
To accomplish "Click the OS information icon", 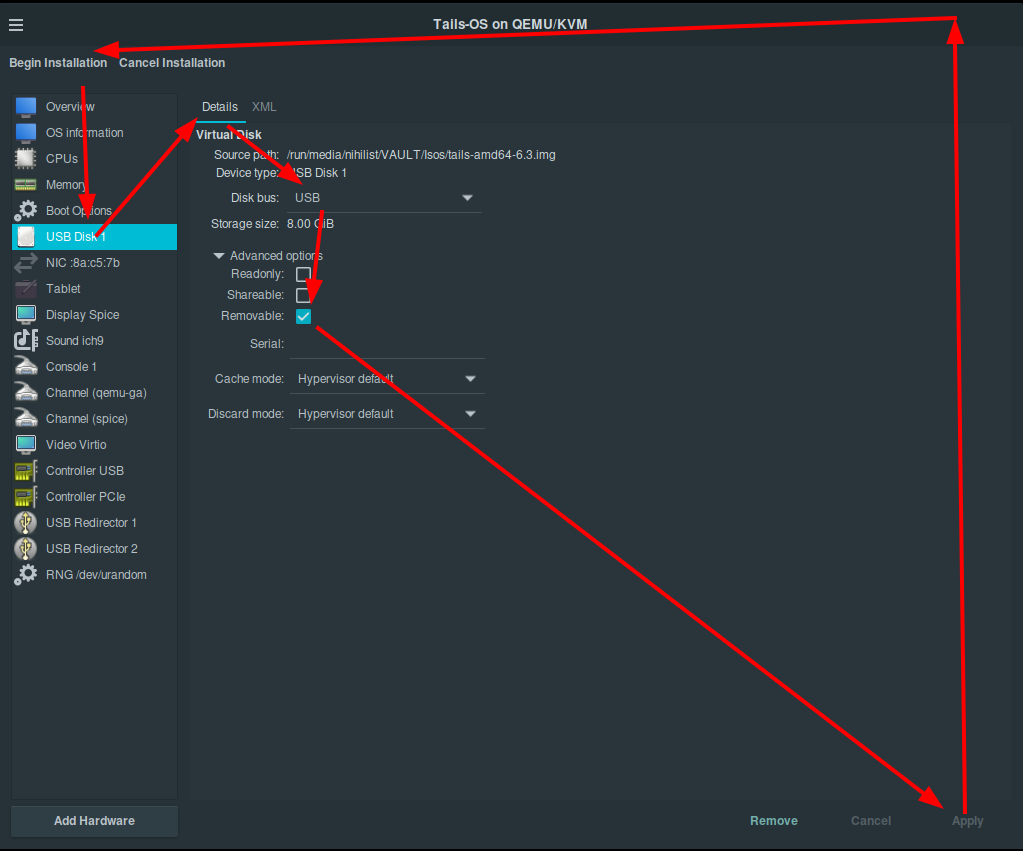I will pos(26,132).
